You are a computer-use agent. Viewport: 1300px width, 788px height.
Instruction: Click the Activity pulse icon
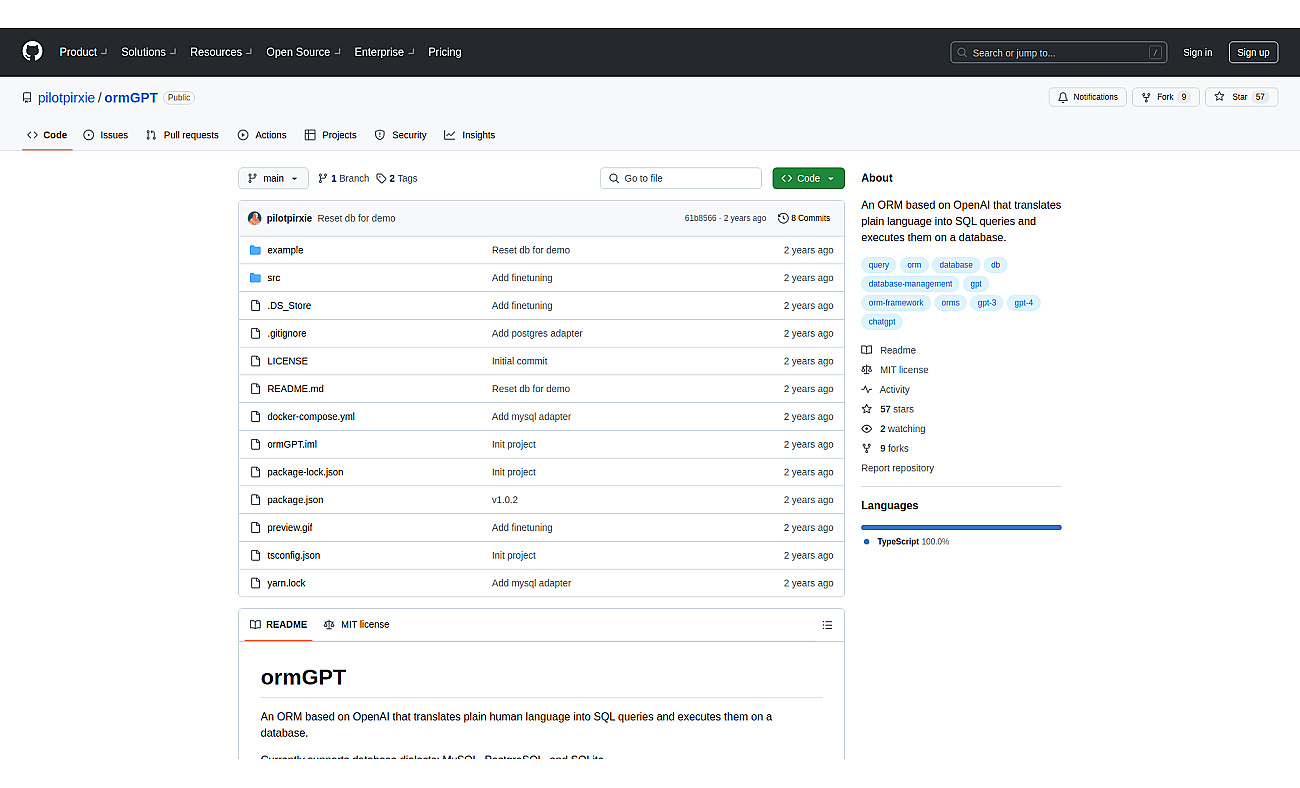coord(867,390)
